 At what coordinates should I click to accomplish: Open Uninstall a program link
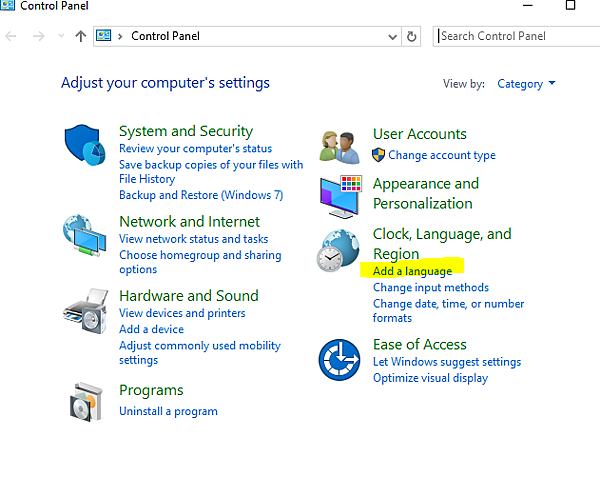click(168, 411)
